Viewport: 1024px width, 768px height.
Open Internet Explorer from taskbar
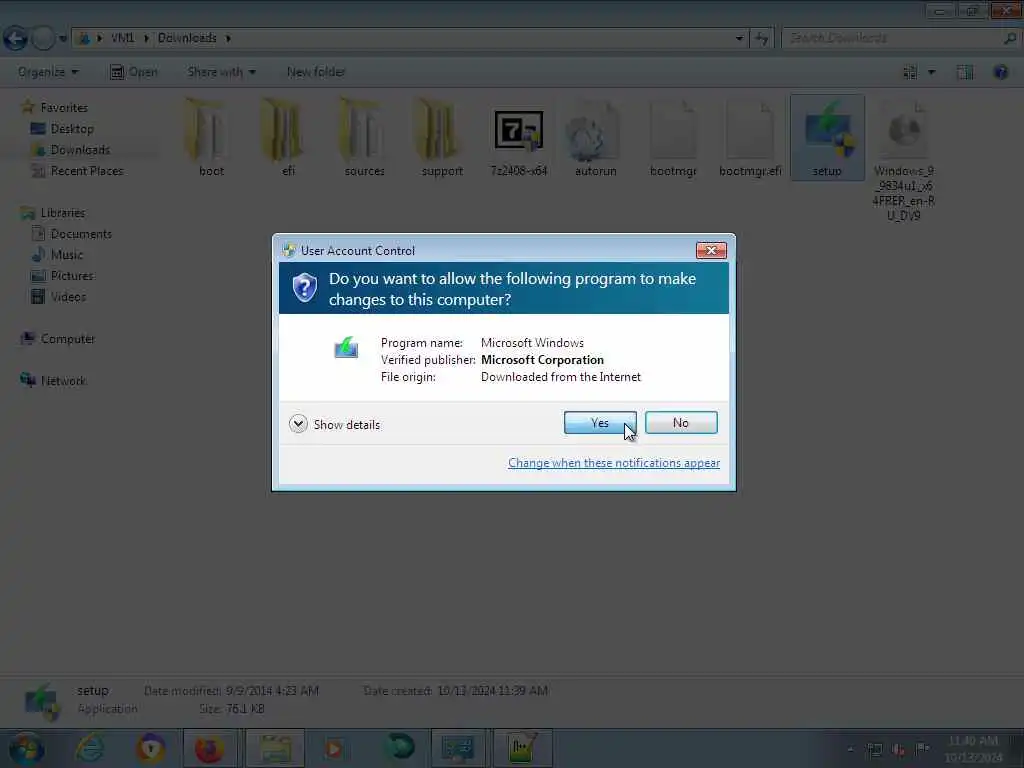pos(89,748)
